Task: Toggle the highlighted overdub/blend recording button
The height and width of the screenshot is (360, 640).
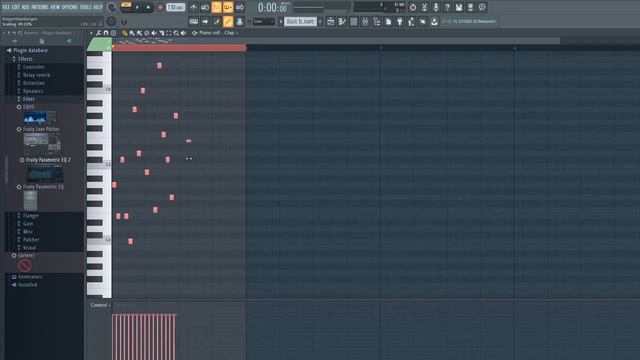Action: [x=228, y=7]
